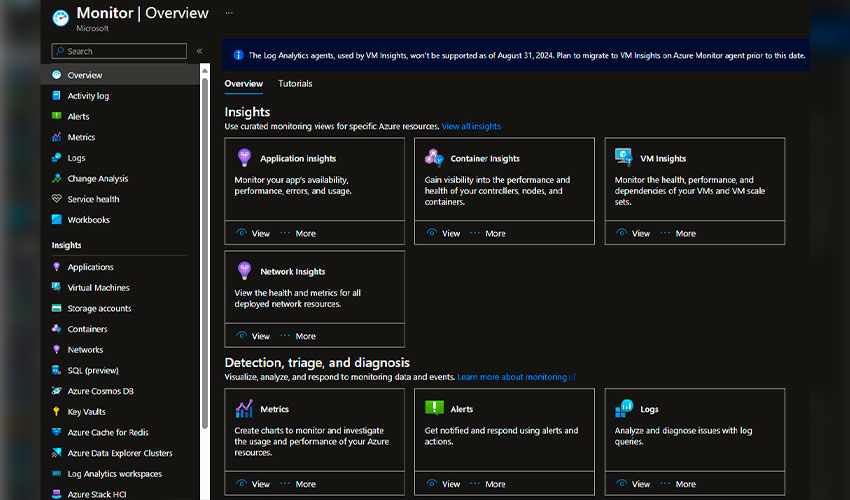Click the Log Analytics agents notification banner
This screenshot has width=850, height=500.
516,55
